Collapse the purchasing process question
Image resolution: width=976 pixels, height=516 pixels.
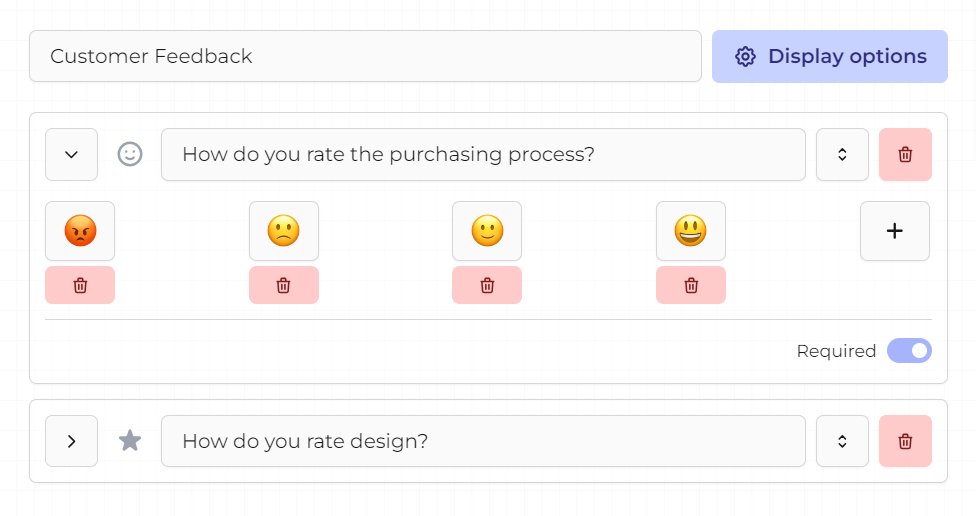click(x=71, y=155)
